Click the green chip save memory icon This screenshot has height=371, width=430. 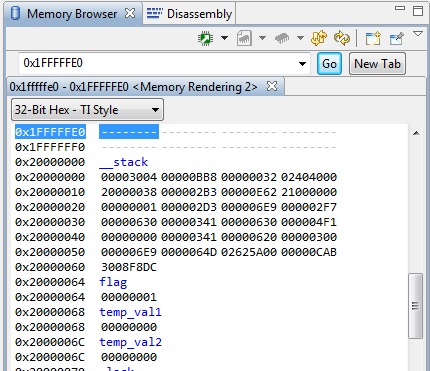tap(206, 38)
